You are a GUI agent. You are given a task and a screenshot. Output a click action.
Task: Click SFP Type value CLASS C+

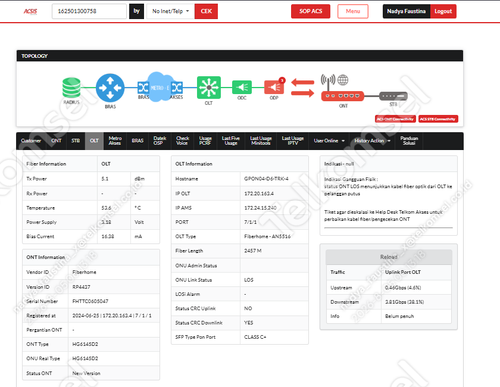click(255, 337)
